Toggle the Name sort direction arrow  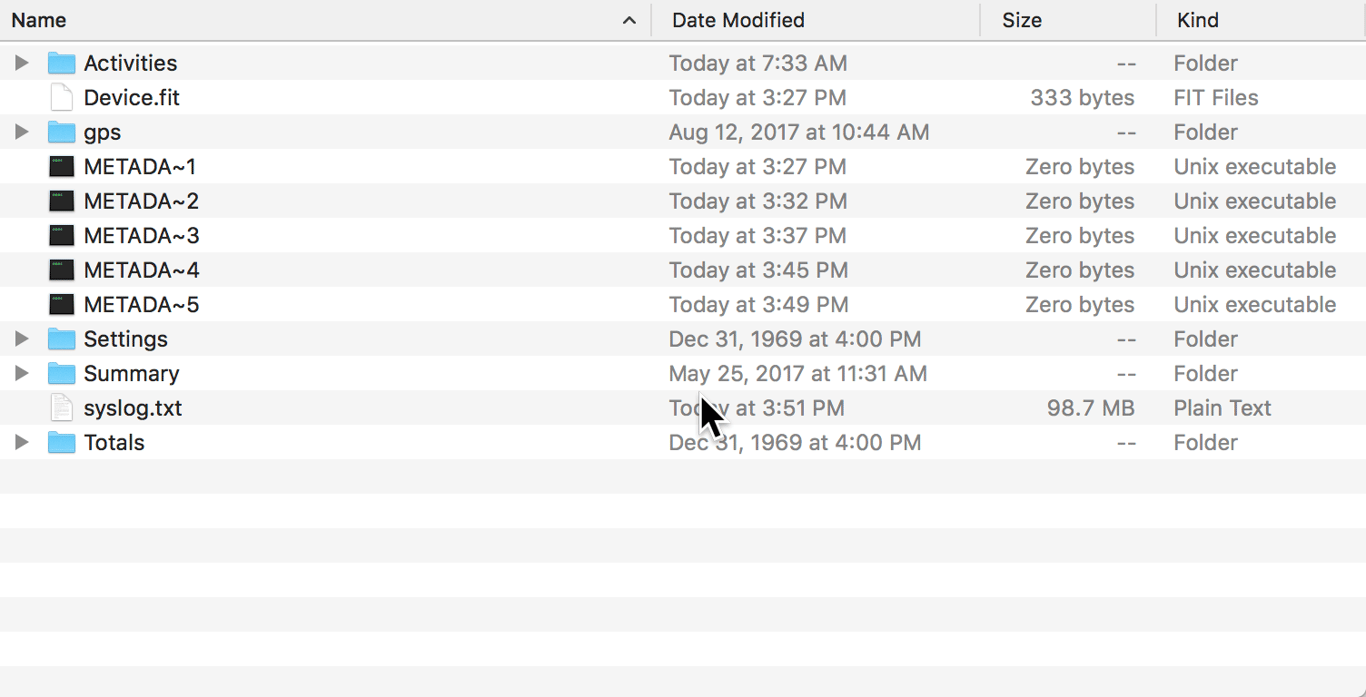click(629, 20)
